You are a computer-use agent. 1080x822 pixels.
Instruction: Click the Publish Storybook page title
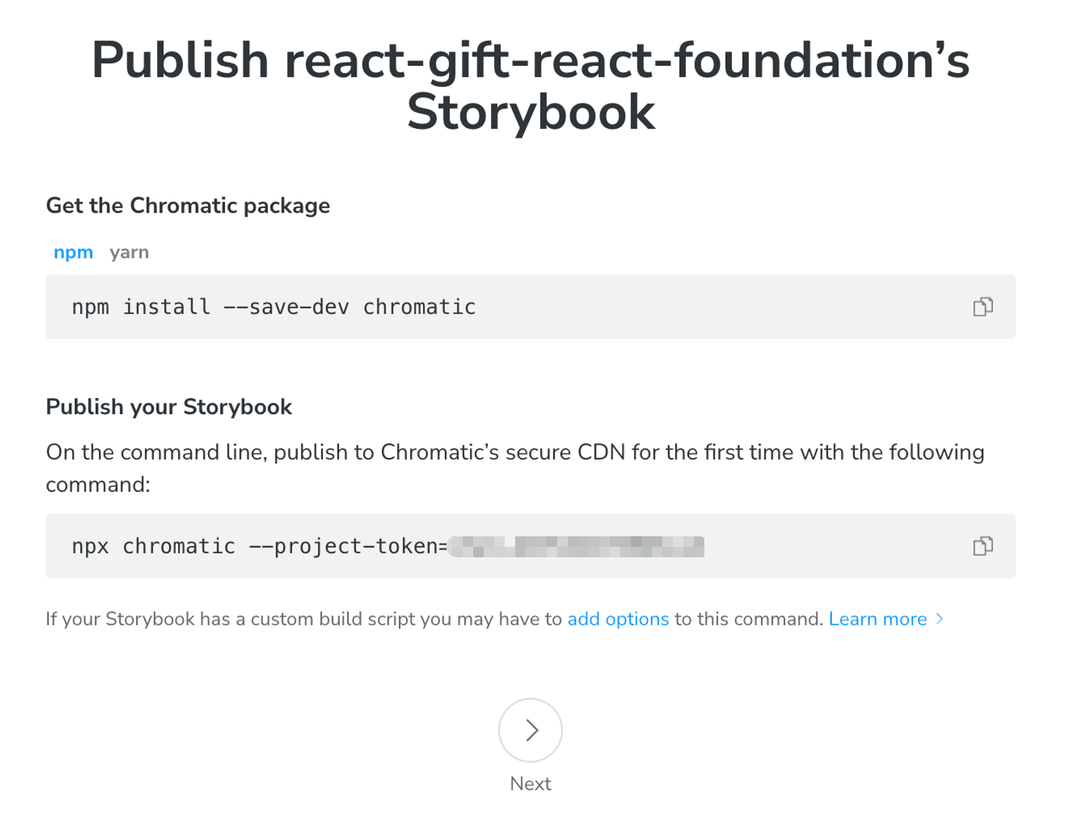click(530, 85)
